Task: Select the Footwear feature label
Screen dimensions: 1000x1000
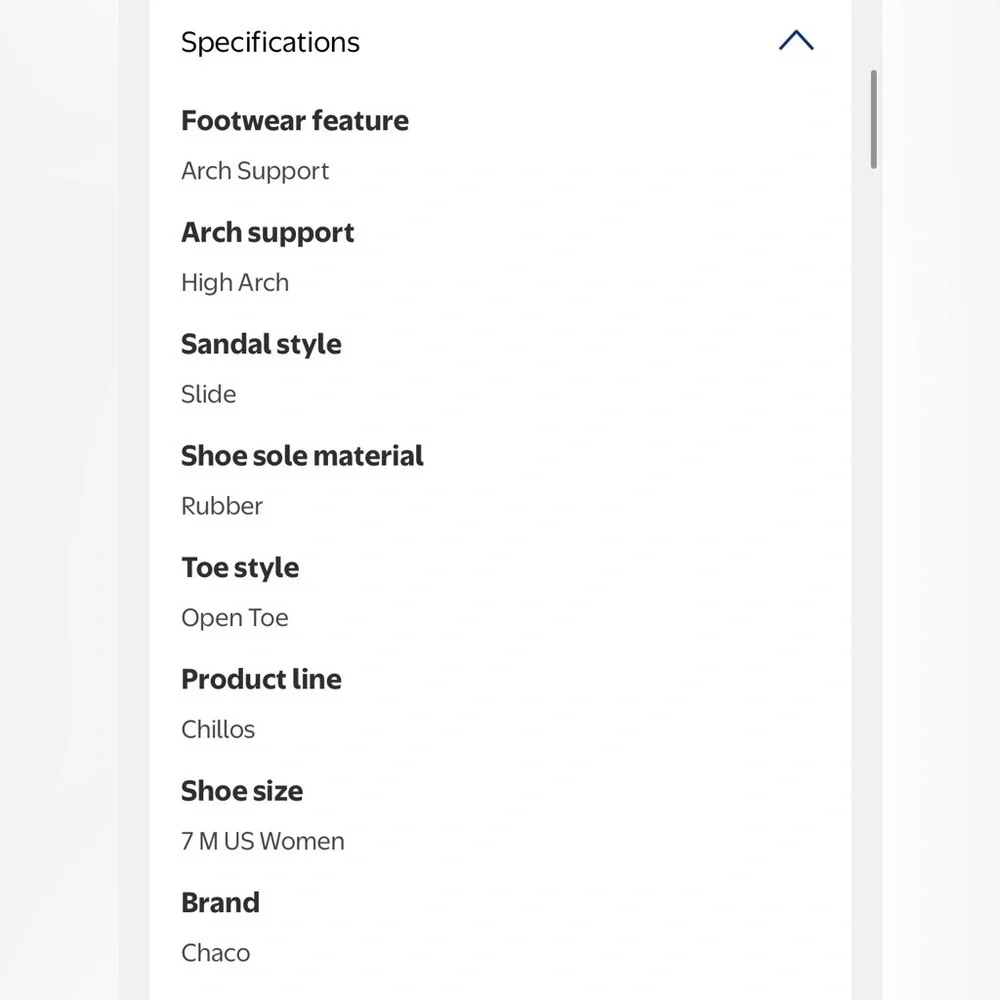Action: [x=295, y=121]
